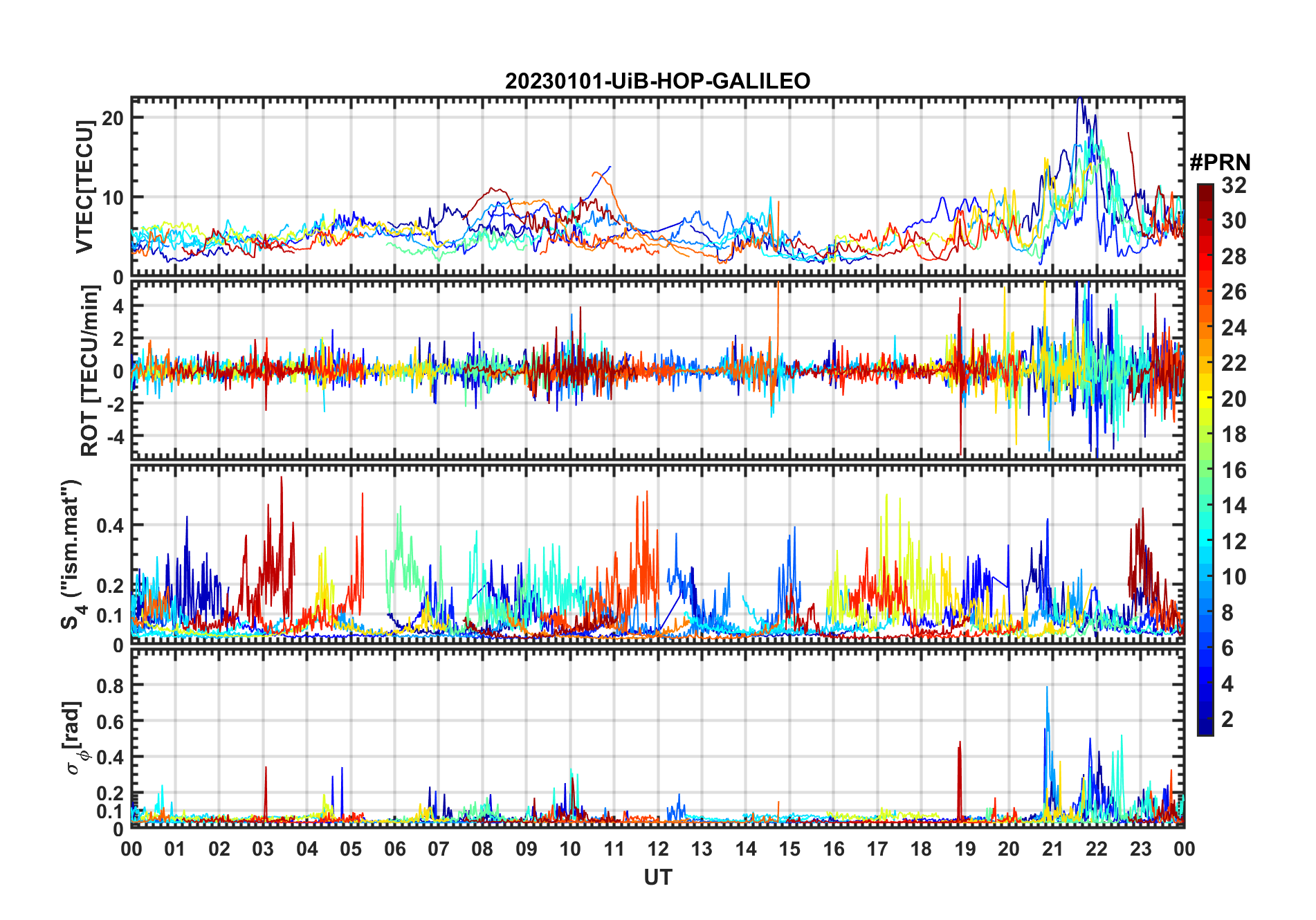Click S4 axis tick label 0.4
The width and height of the screenshot is (1316, 920).
click(x=110, y=526)
